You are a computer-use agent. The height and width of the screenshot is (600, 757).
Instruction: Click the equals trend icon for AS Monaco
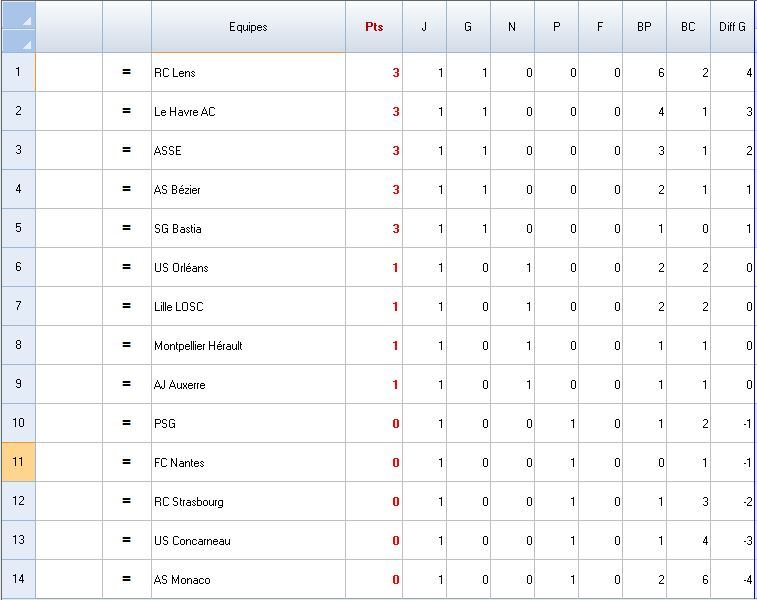click(127, 579)
